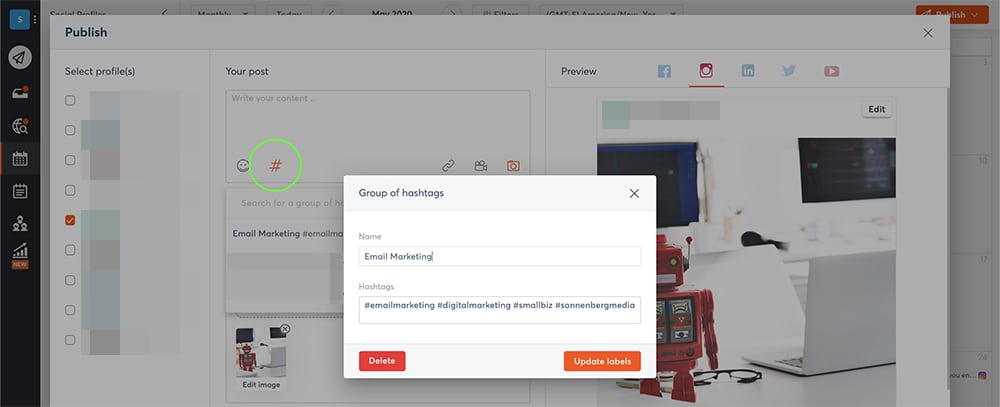Close the Group of hashtags dialog

634,193
